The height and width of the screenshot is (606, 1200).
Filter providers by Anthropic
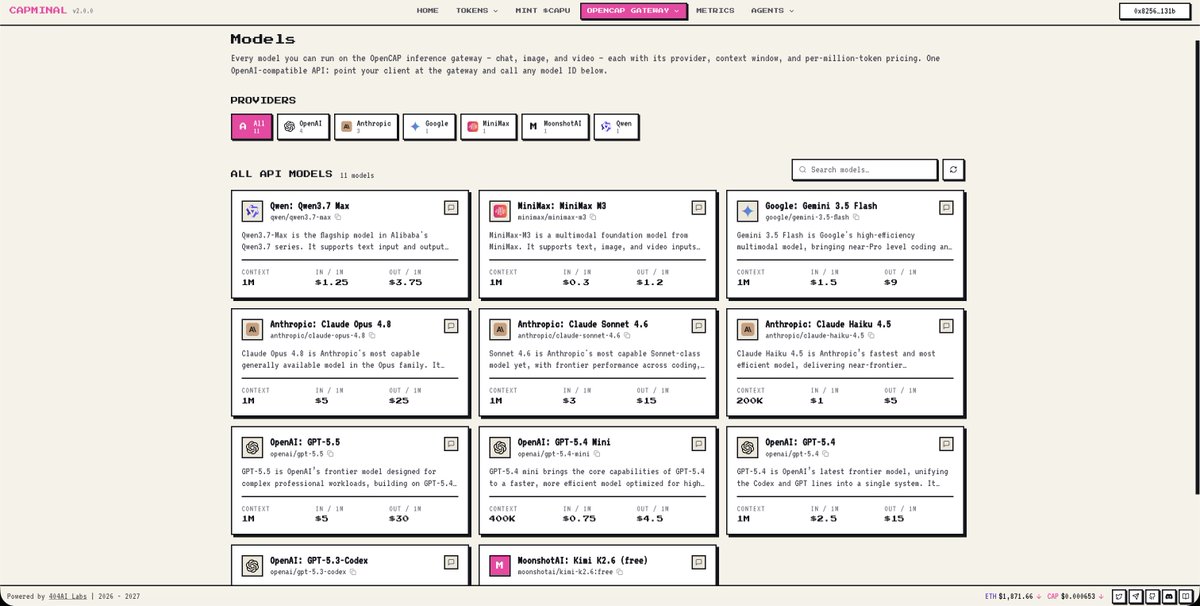[x=366, y=127]
